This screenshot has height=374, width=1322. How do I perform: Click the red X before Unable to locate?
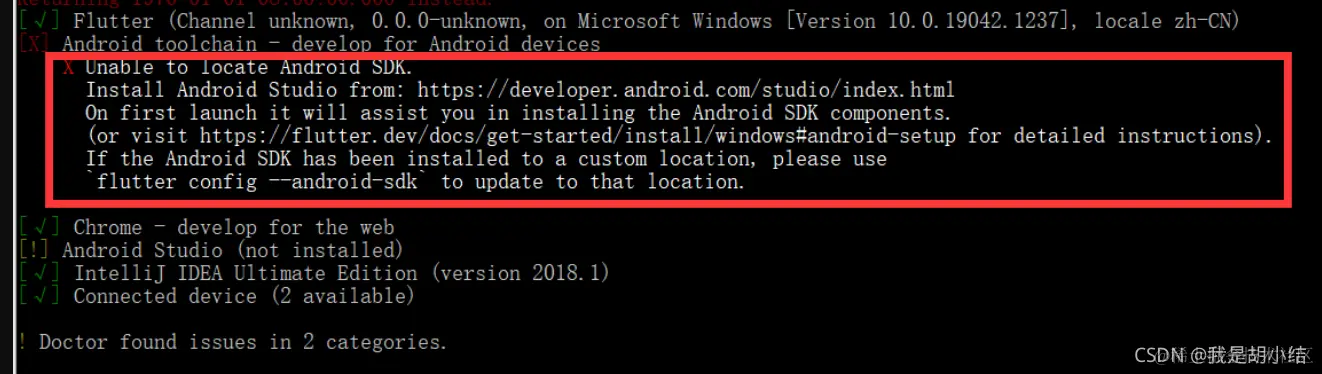tap(68, 67)
